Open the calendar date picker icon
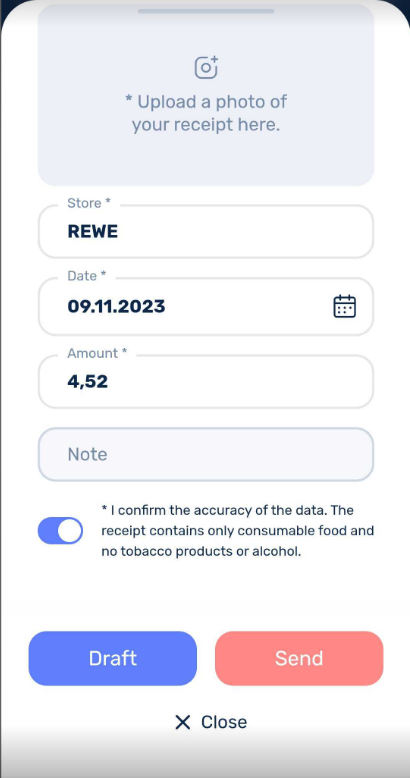 344,306
